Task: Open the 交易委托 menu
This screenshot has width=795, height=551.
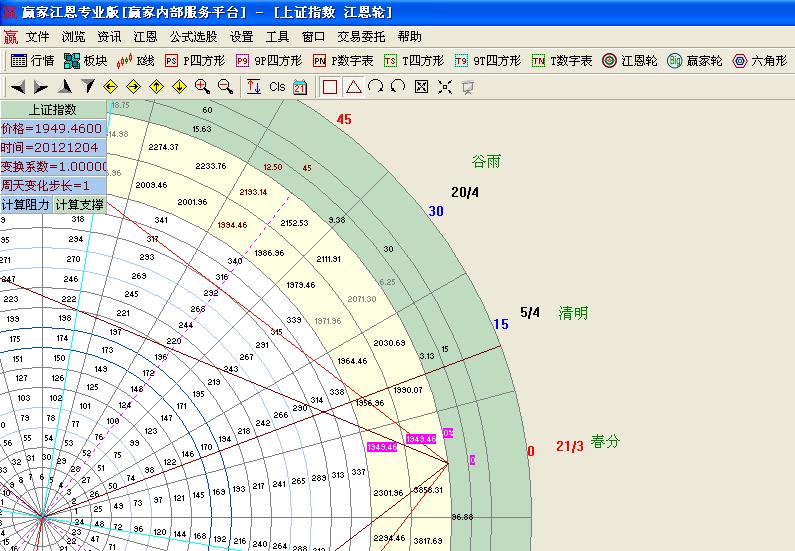Action: pyautogui.click(x=361, y=36)
